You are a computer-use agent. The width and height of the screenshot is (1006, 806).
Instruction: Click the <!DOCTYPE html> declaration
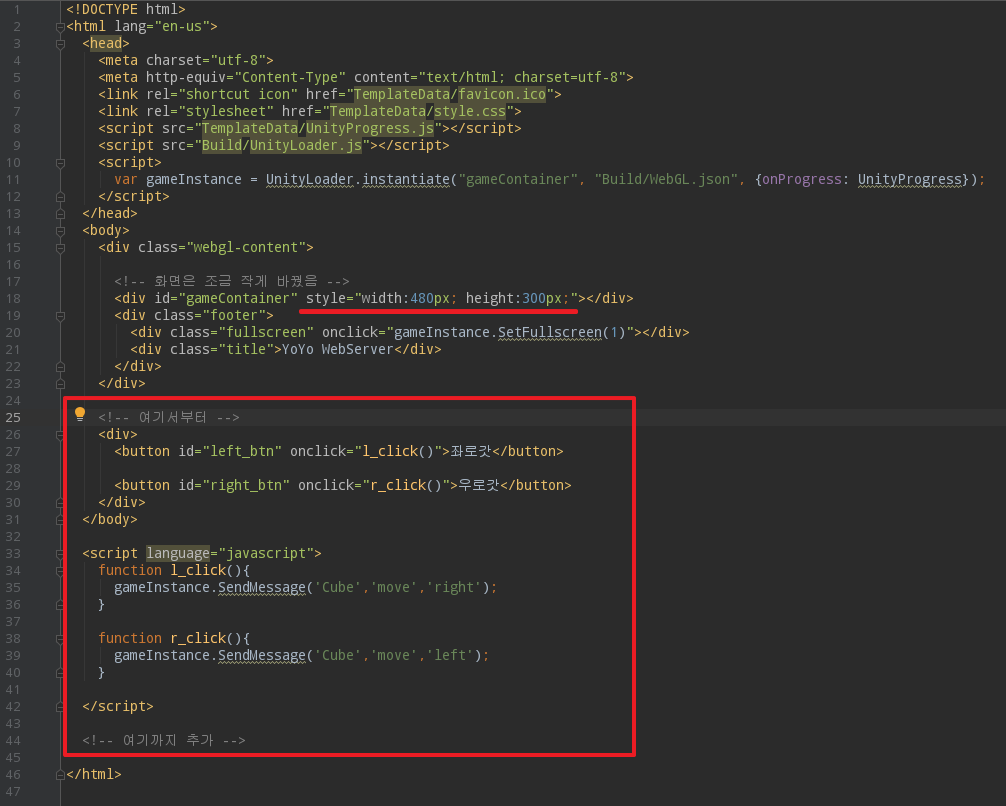(126, 10)
